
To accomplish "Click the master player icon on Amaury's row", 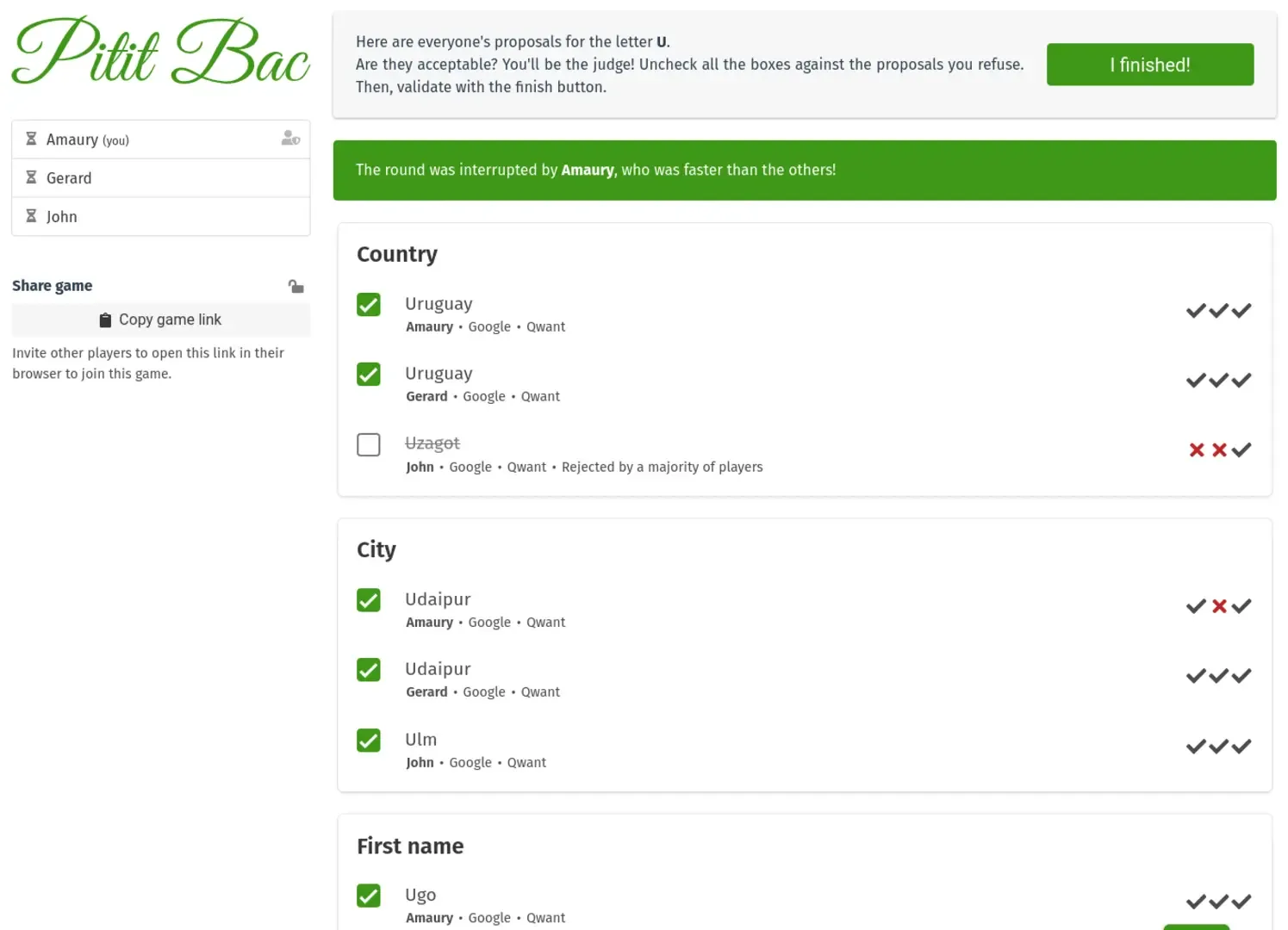I will (290, 139).
